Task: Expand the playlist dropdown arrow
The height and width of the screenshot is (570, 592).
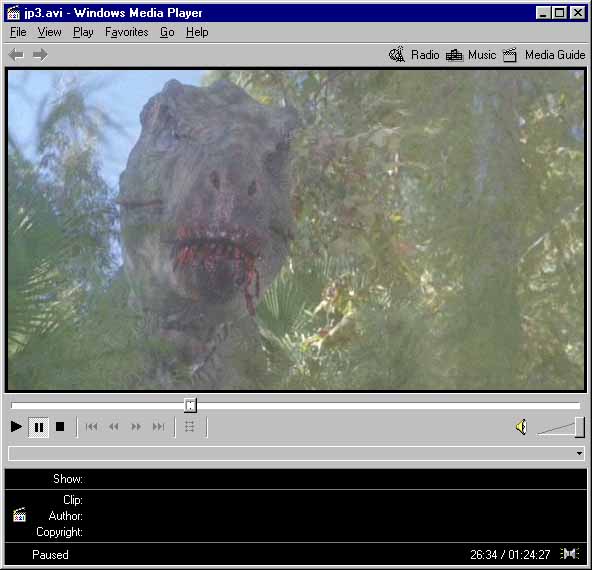Action: coord(580,453)
